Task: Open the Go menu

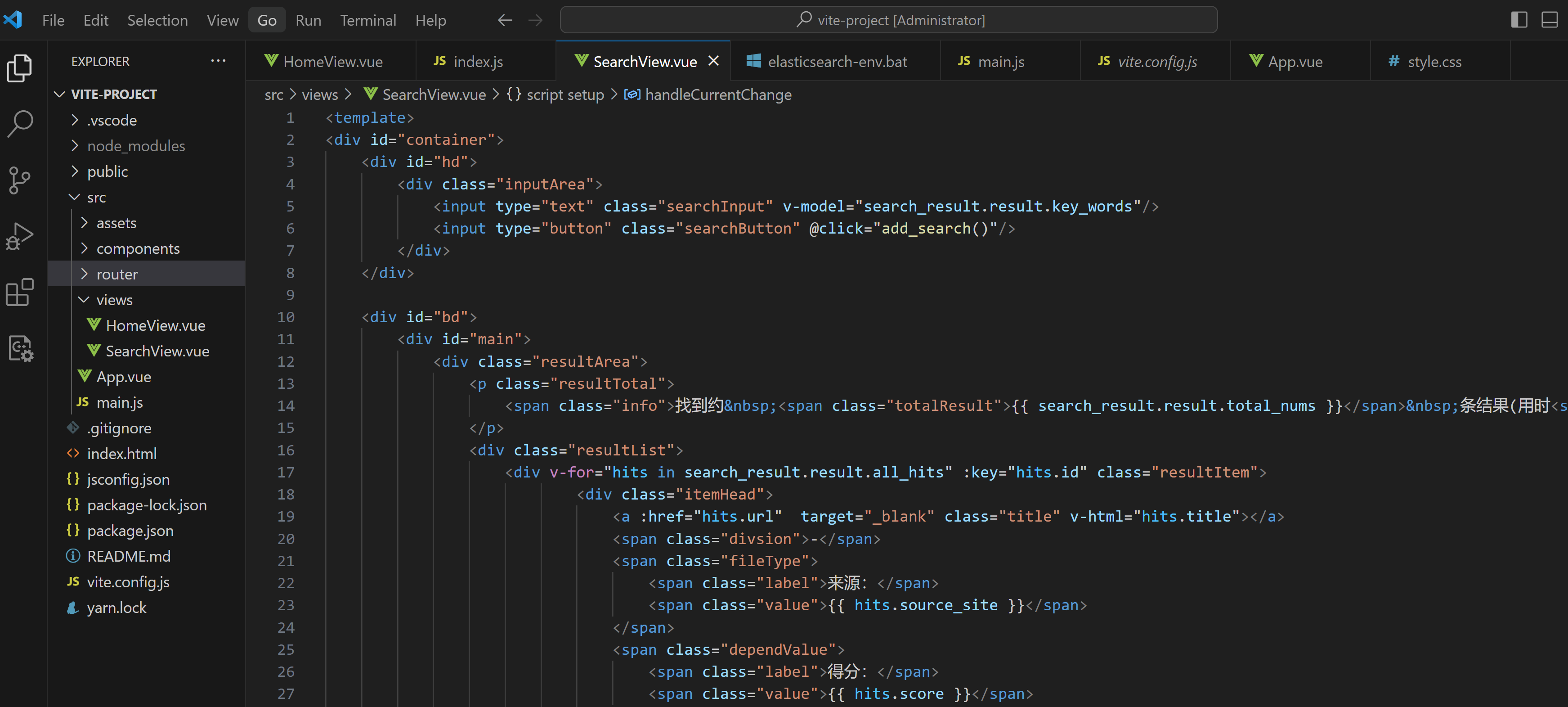Action: [267, 20]
